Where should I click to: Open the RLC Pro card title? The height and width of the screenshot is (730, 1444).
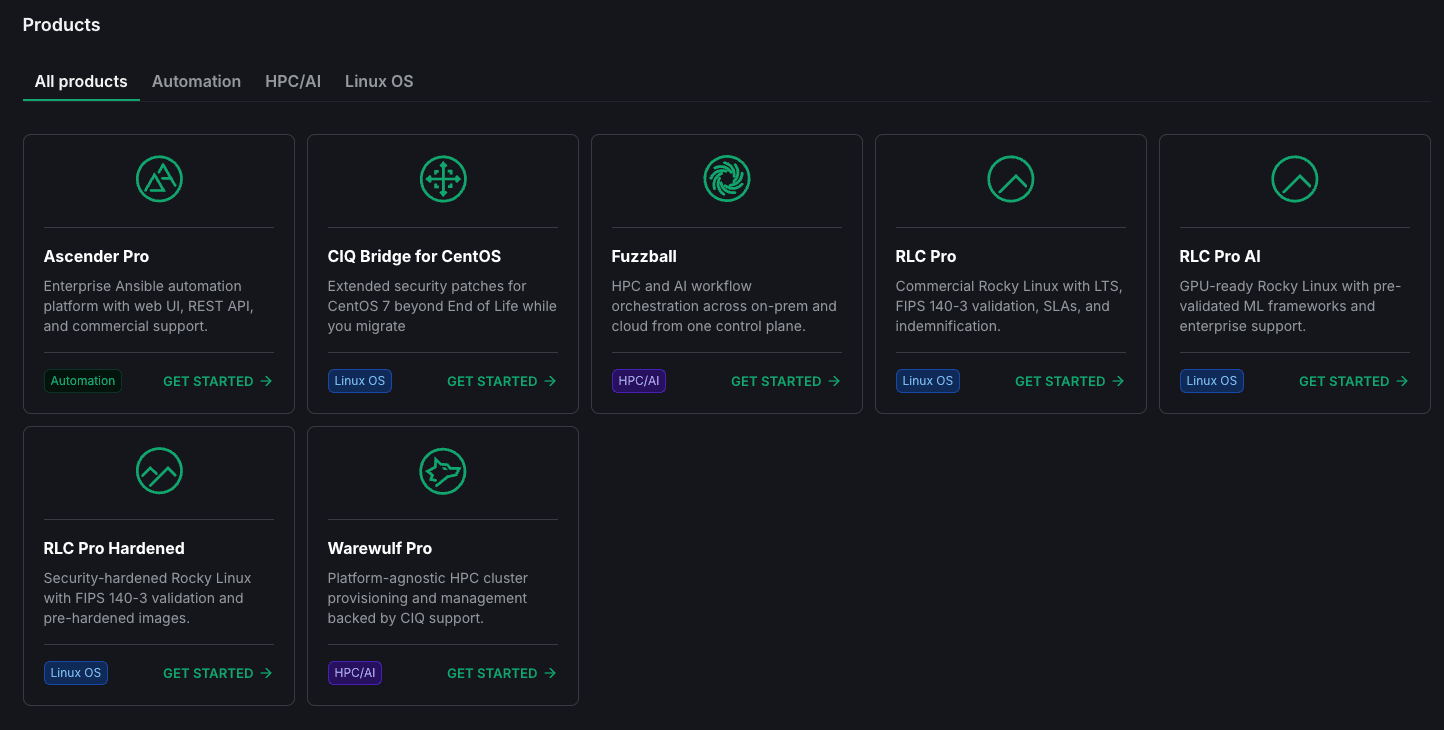point(926,256)
